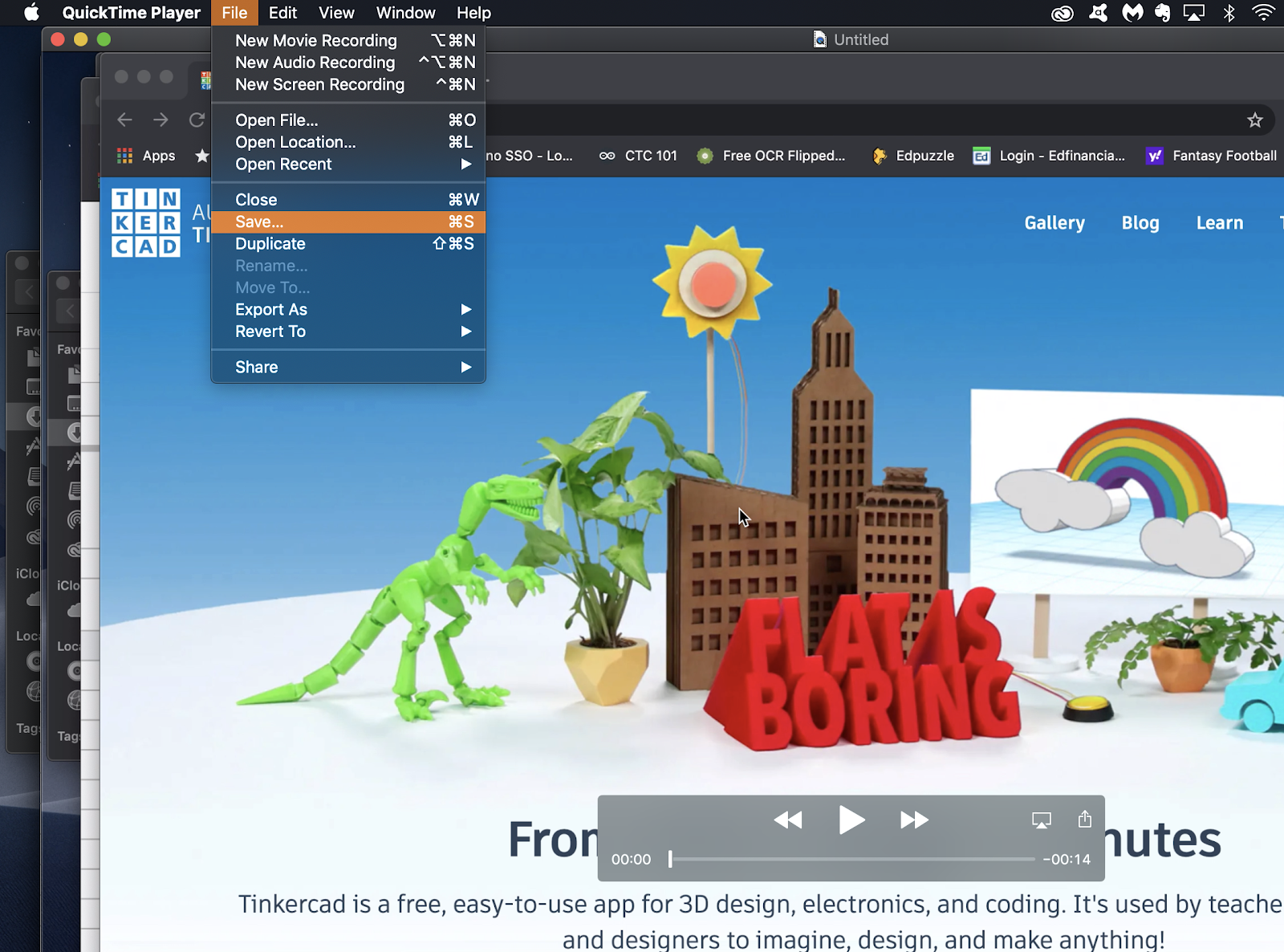Open the Fantasy Football bookmark
This screenshot has height=952, width=1284.
pyautogui.click(x=1212, y=156)
